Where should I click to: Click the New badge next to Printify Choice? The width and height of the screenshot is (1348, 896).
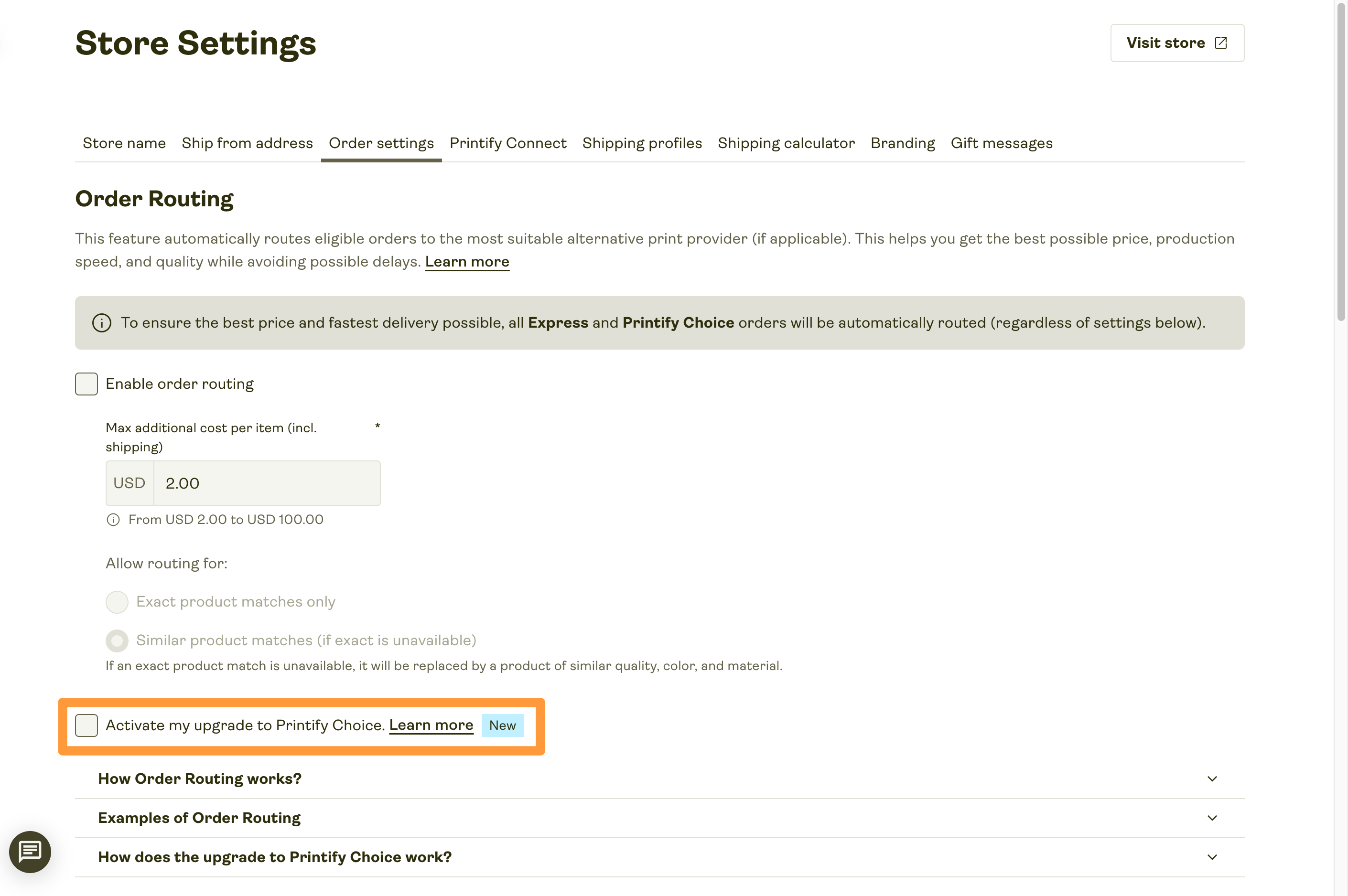(x=503, y=725)
